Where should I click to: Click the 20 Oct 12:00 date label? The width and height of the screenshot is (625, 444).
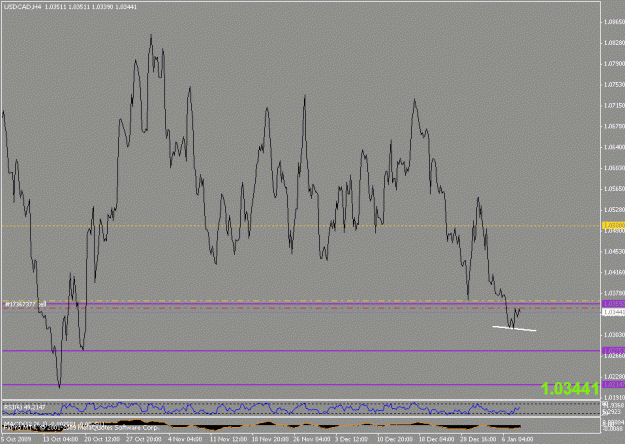pyautogui.click(x=100, y=440)
